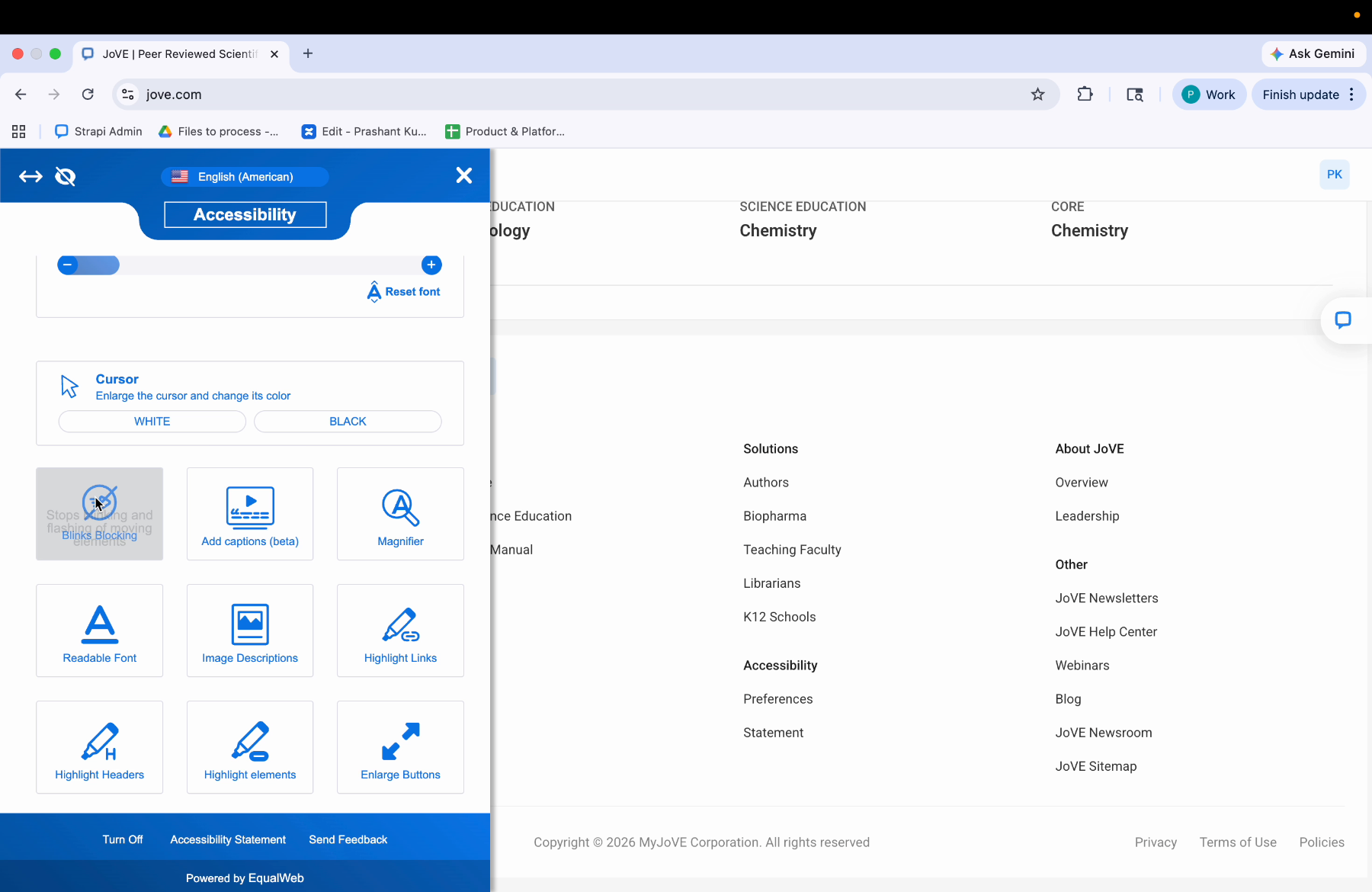The image size is (1372, 892).
Task: Increase font size with plus button
Action: [431, 265]
